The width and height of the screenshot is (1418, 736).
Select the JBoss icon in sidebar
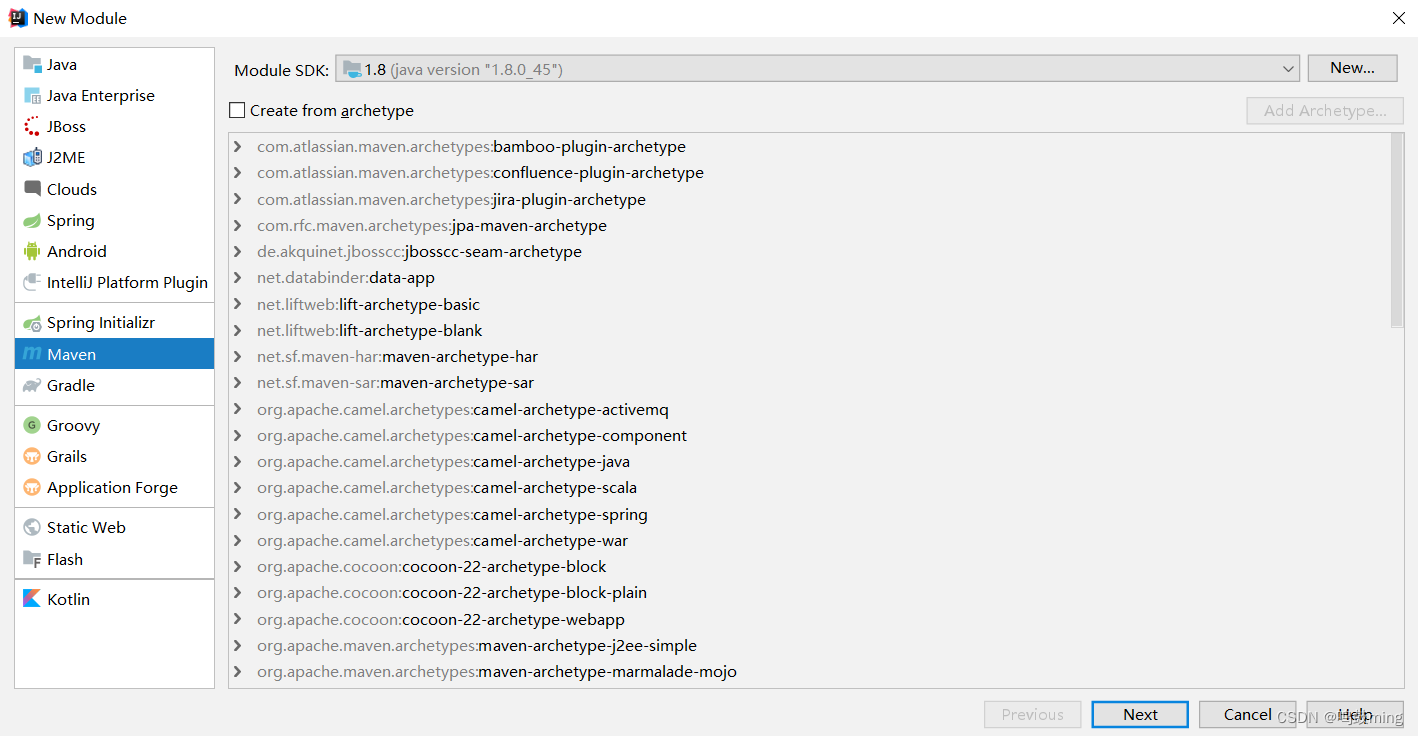click(32, 127)
